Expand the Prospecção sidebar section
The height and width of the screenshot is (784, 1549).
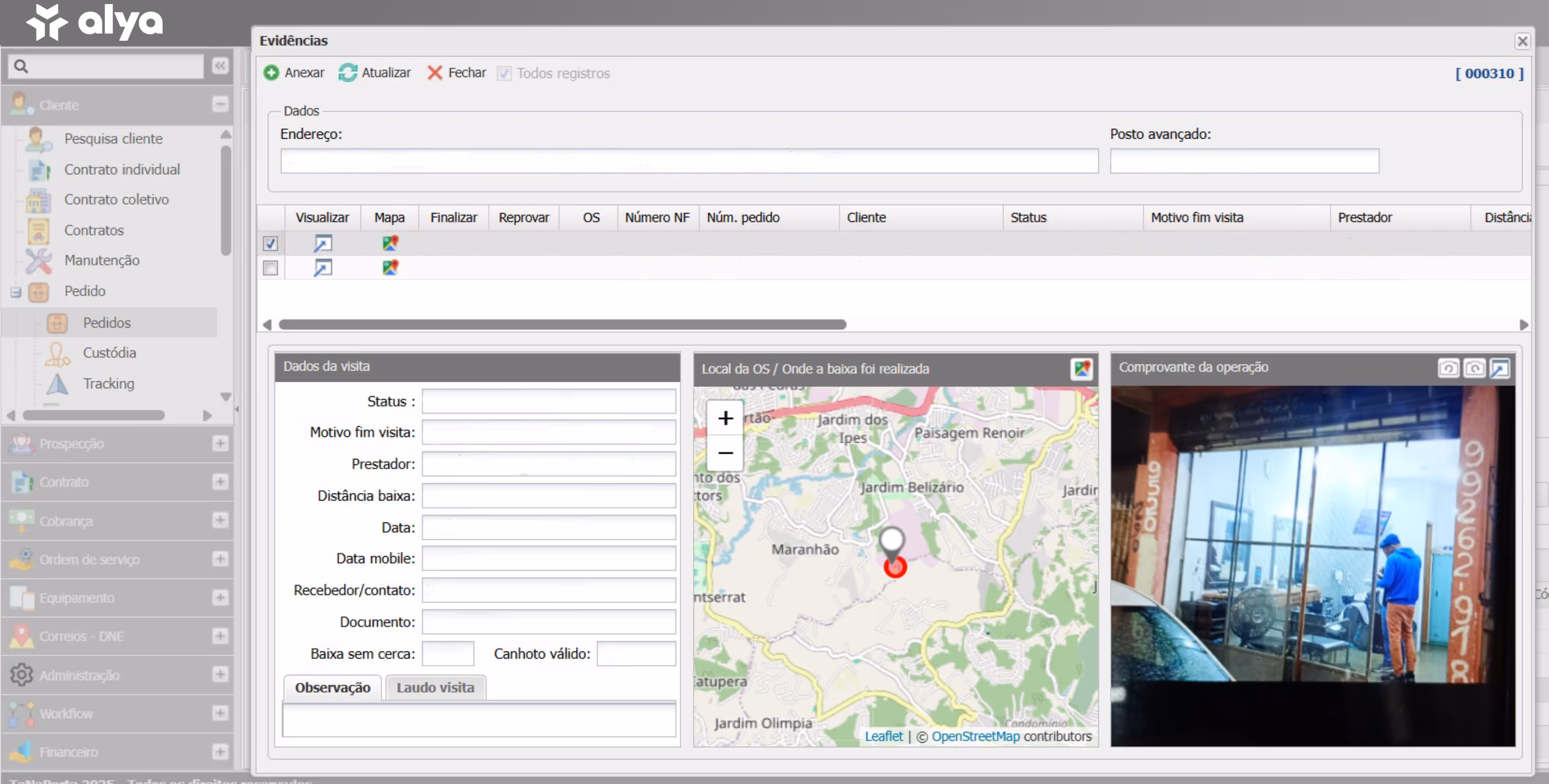220,443
